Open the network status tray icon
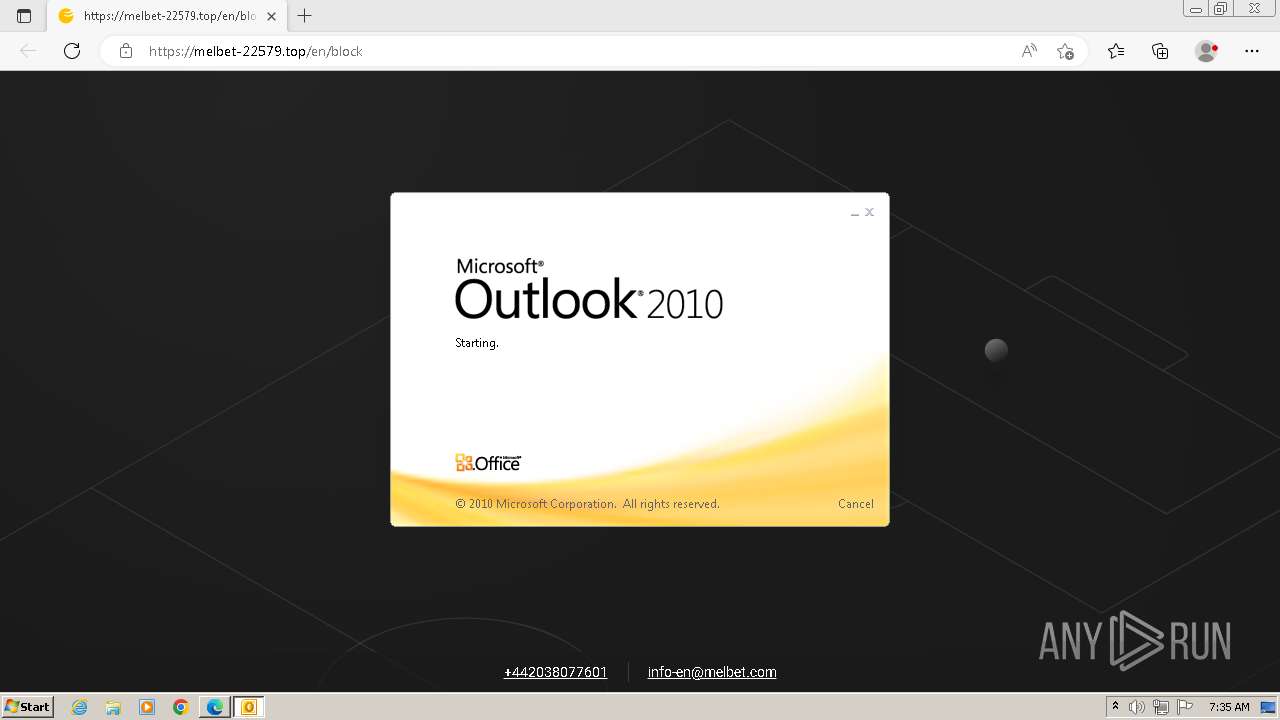 click(x=1161, y=707)
